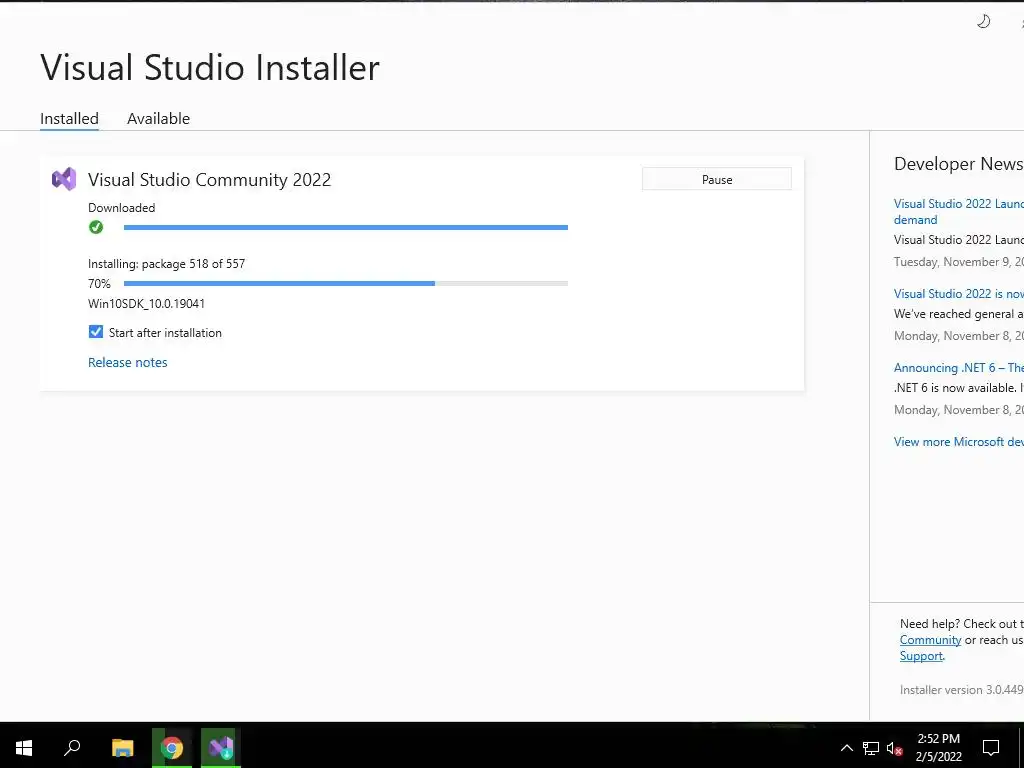Switch to the Installed tab
Image resolution: width=1024 pixels, height=768 pixels.
(x=69, y=118)
